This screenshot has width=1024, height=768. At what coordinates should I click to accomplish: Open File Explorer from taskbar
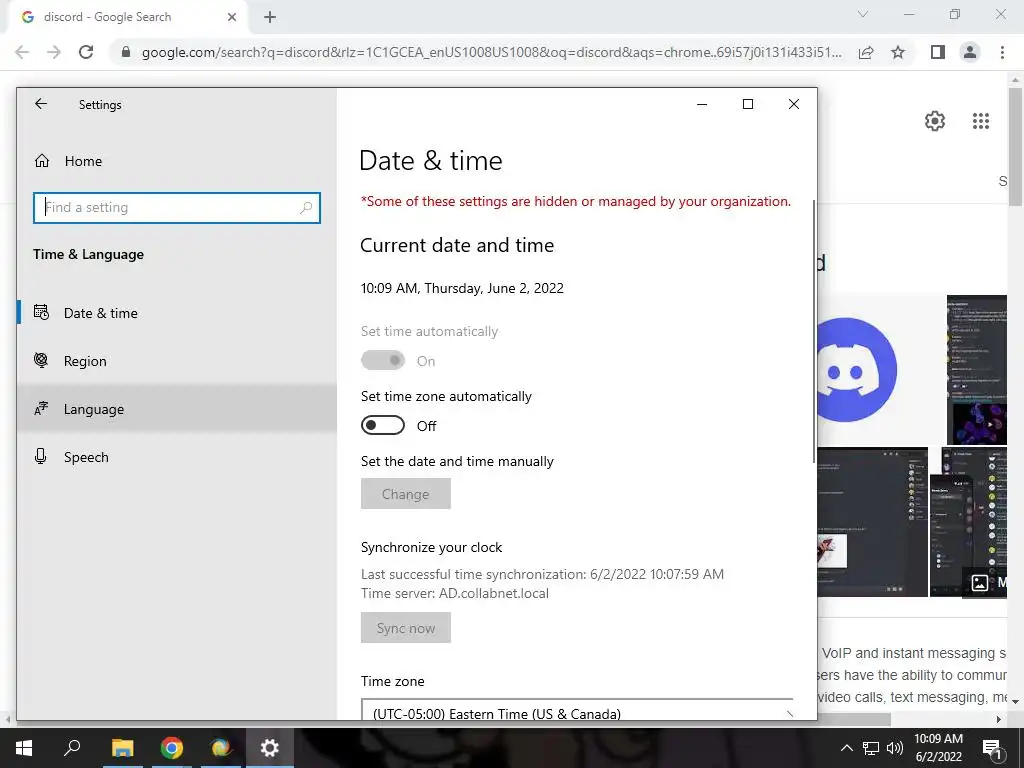[x=122, y=748]
